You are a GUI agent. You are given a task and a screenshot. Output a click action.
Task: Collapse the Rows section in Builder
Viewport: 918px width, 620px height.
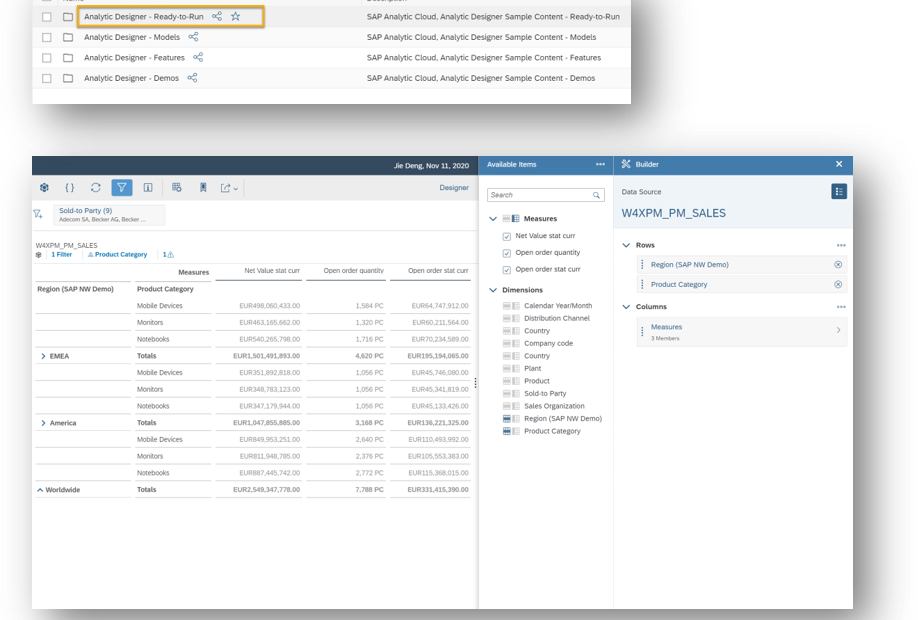click(x=626, y=245)
